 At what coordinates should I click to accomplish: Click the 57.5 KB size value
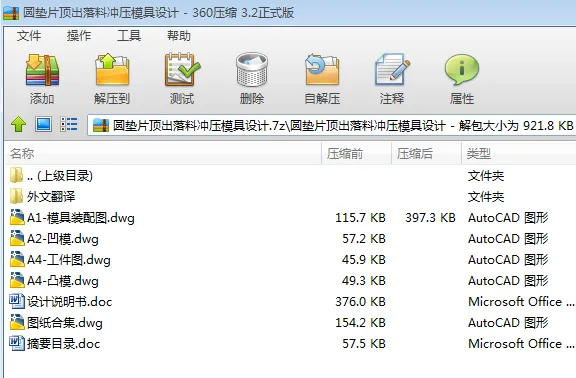364,343
